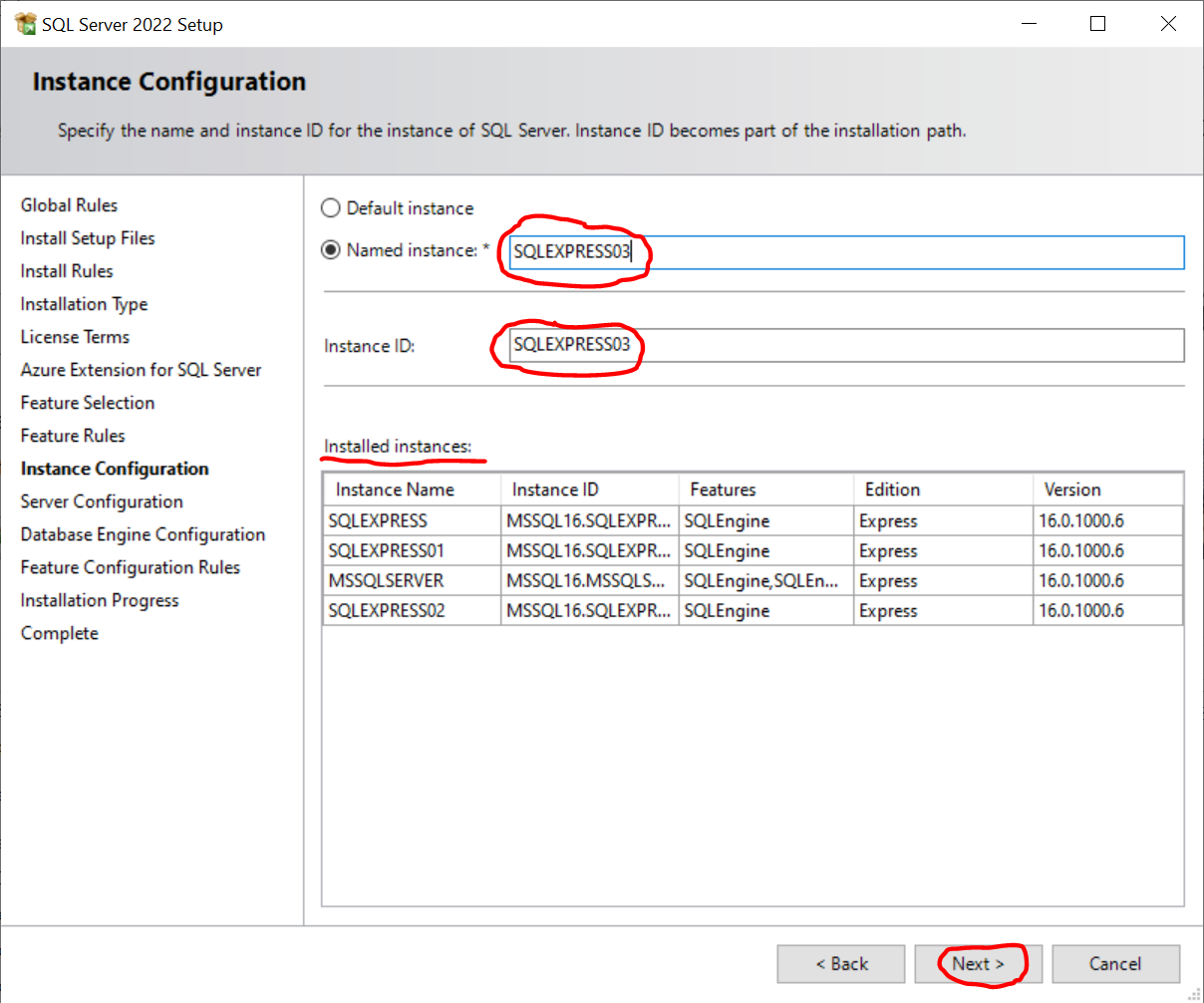The height and width of the screenshot is (1003, 1204).
Task: Select the License Terms step
Action: pyautogui.click(x=75, y=337)
